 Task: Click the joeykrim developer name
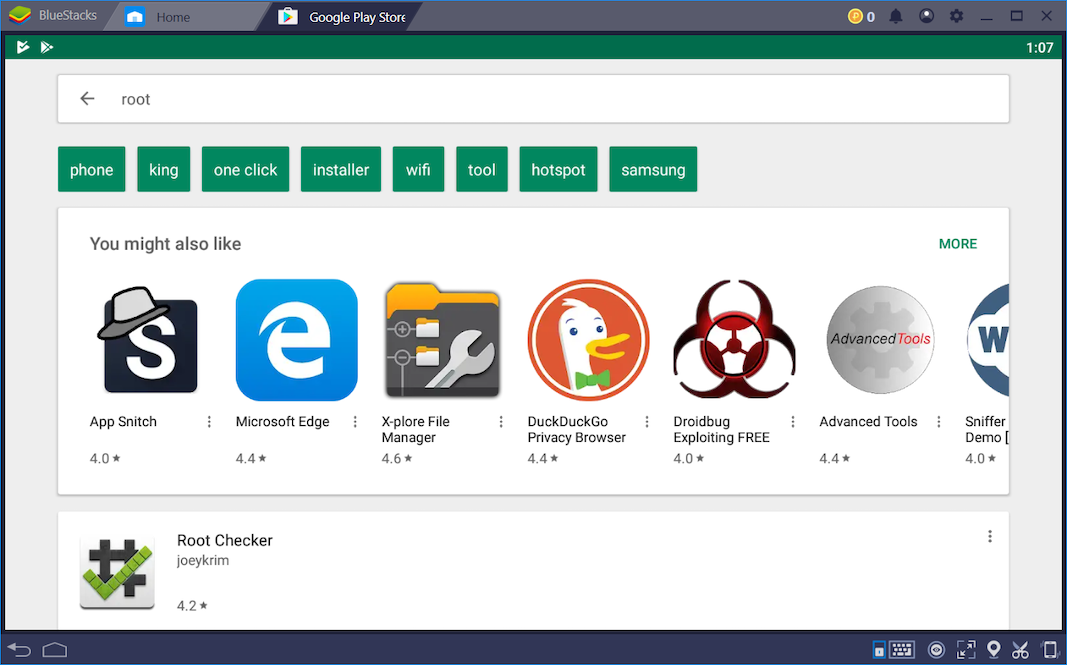[203, 561]
